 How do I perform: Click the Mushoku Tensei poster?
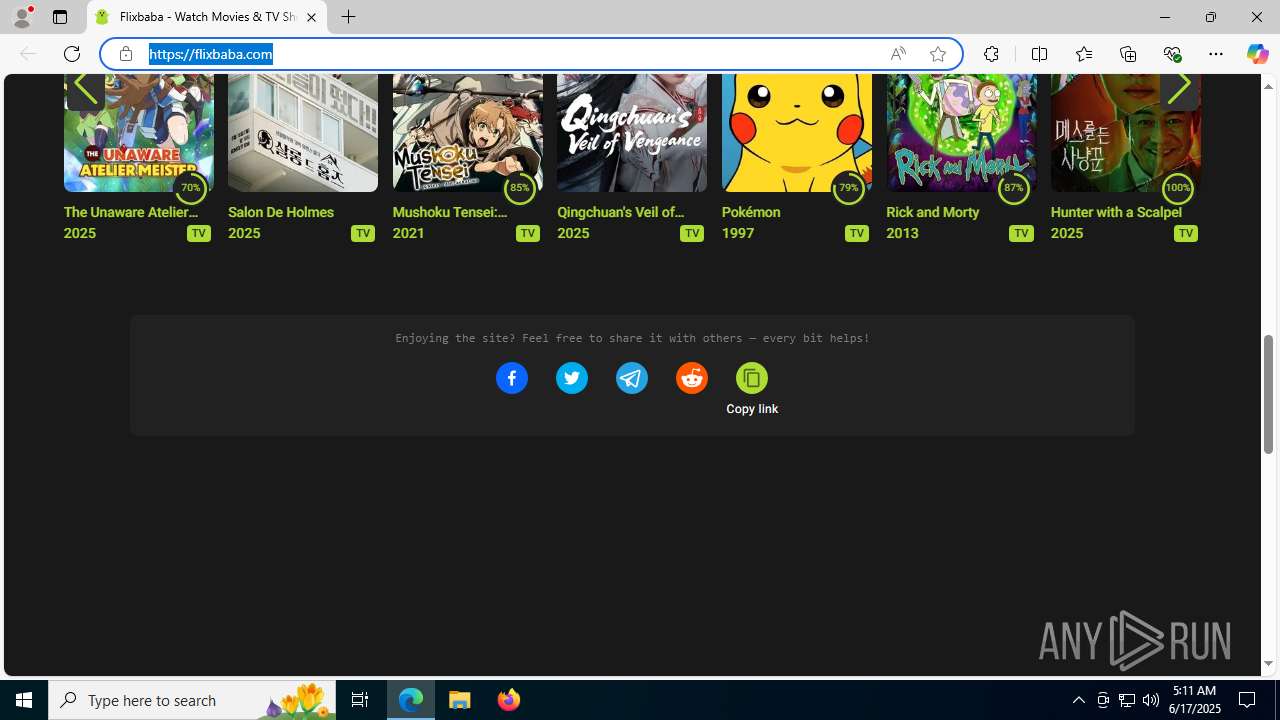click(467, 132)
